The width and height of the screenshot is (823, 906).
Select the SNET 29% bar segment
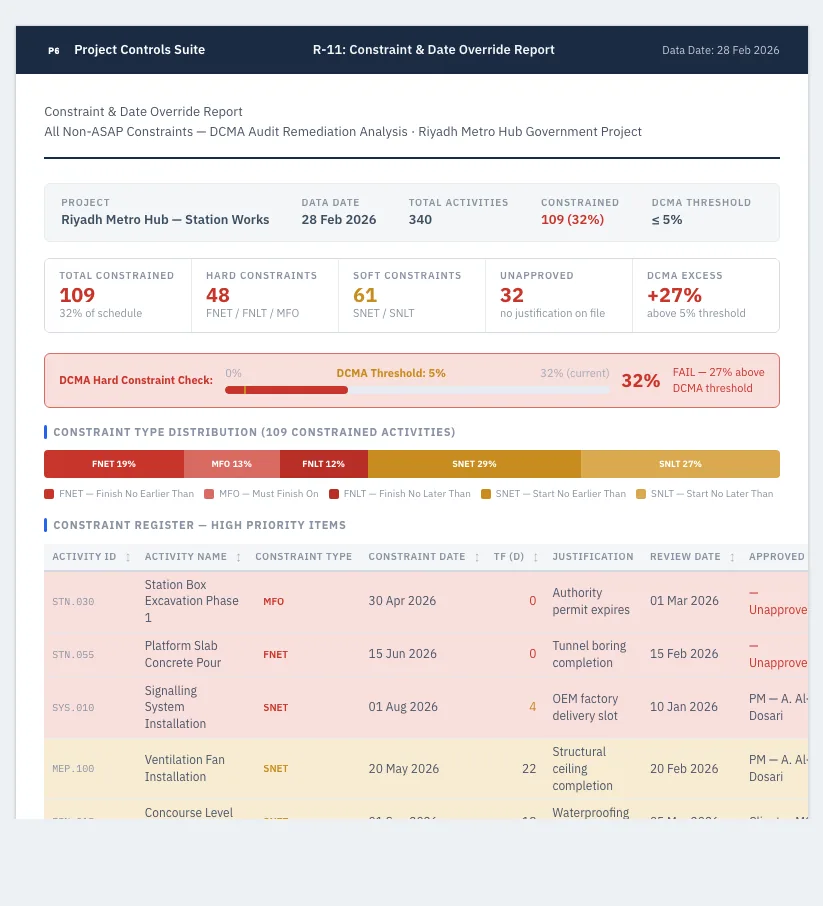(474, 464)
